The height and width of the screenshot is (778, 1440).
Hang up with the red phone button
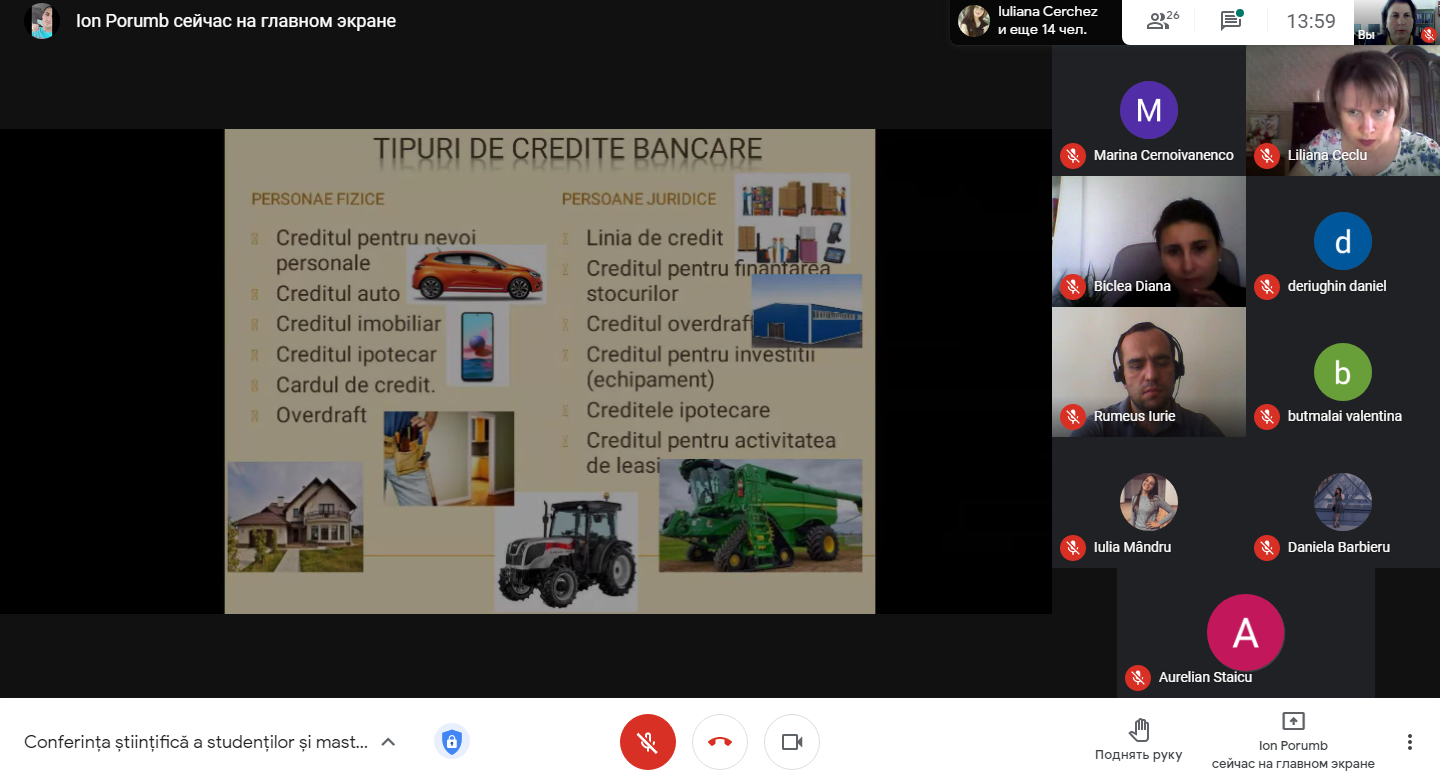pyautogui.click(x=720, y=742)
